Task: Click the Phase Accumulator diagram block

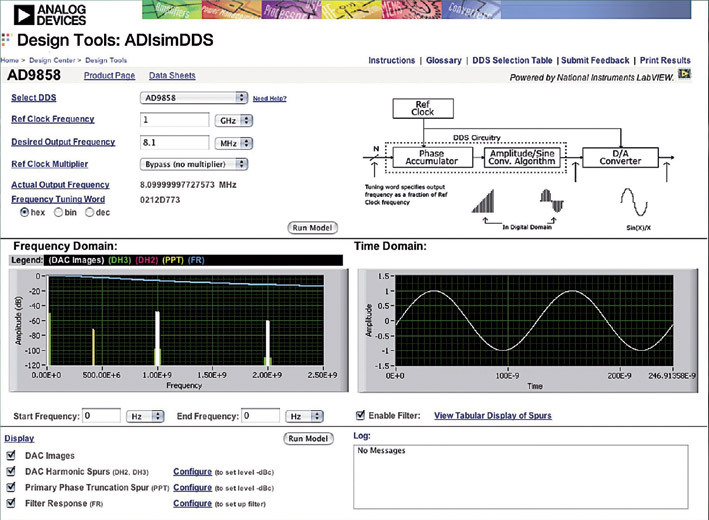Action: pyautogui.click(x=432, y=157)
